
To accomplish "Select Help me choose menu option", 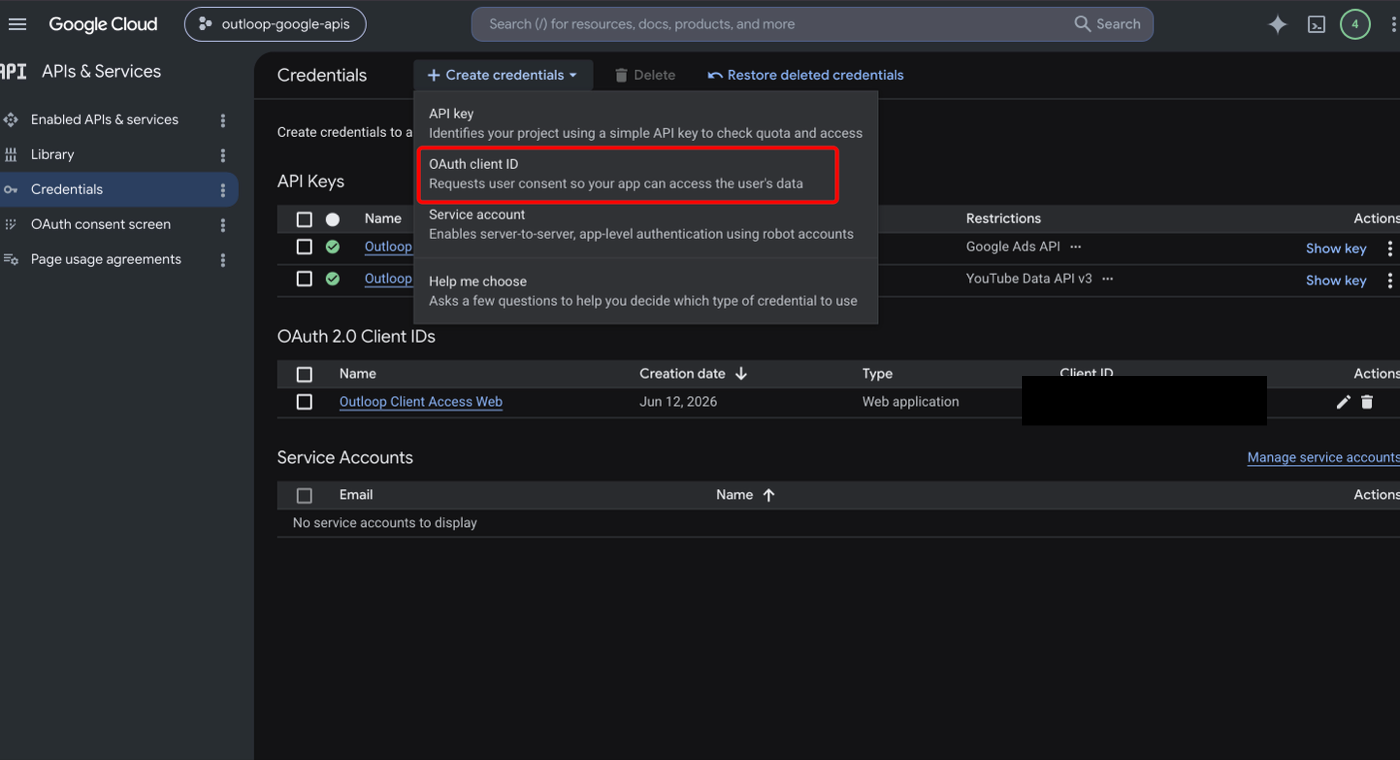I will point(646,291).
